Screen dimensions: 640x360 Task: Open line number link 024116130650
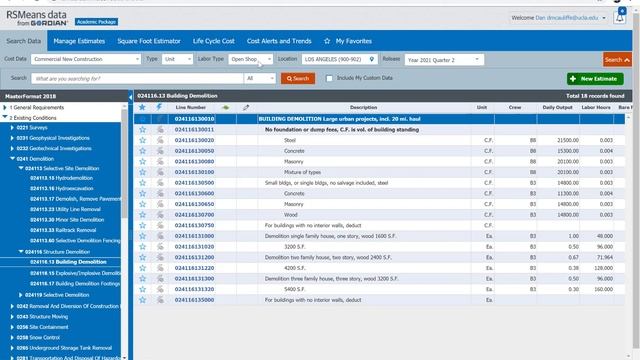pos(194,204)
